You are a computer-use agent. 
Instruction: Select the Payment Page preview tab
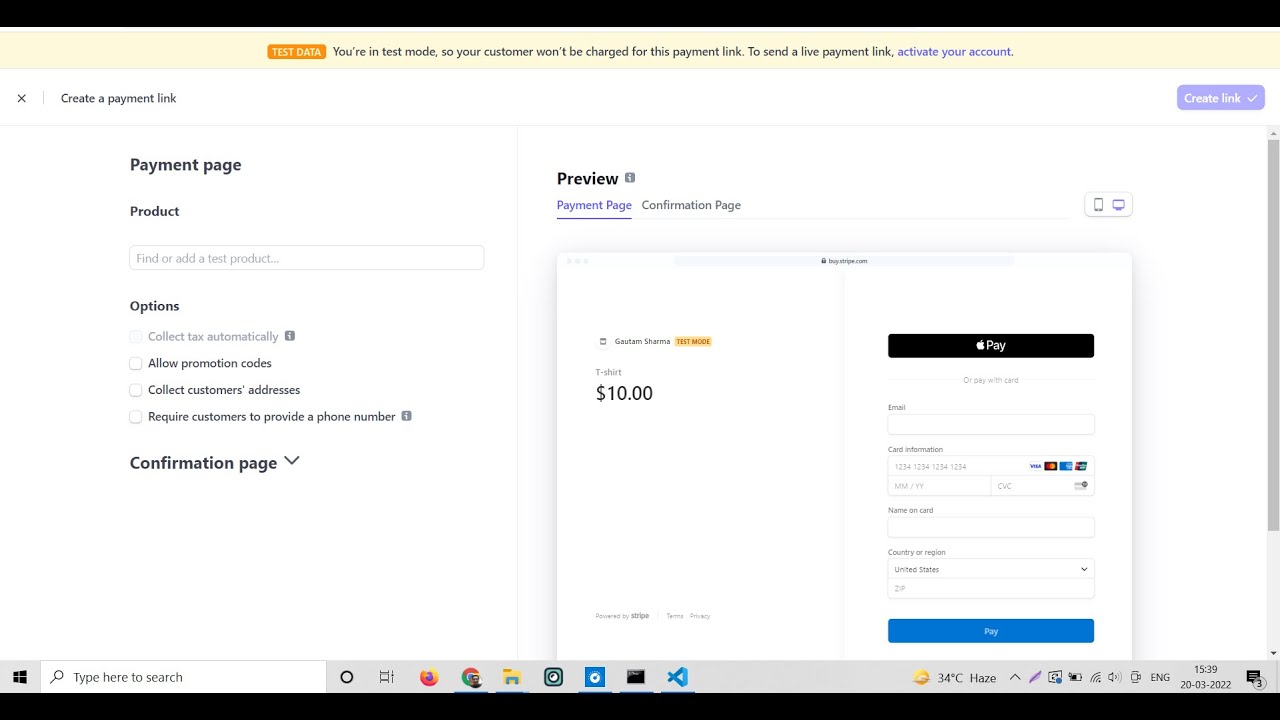click(x=594, y=205)
